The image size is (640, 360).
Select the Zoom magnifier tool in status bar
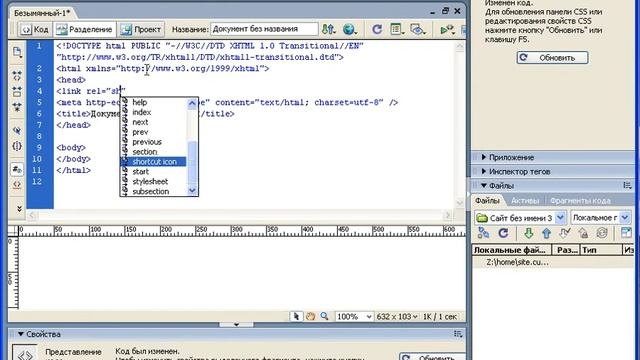tap(324, 316)
